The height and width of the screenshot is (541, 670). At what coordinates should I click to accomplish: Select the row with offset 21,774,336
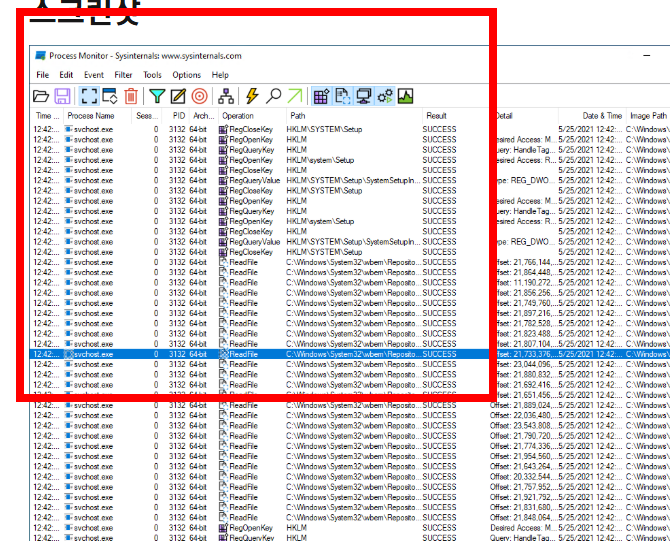pyautogui.click(x=351, y=446)
